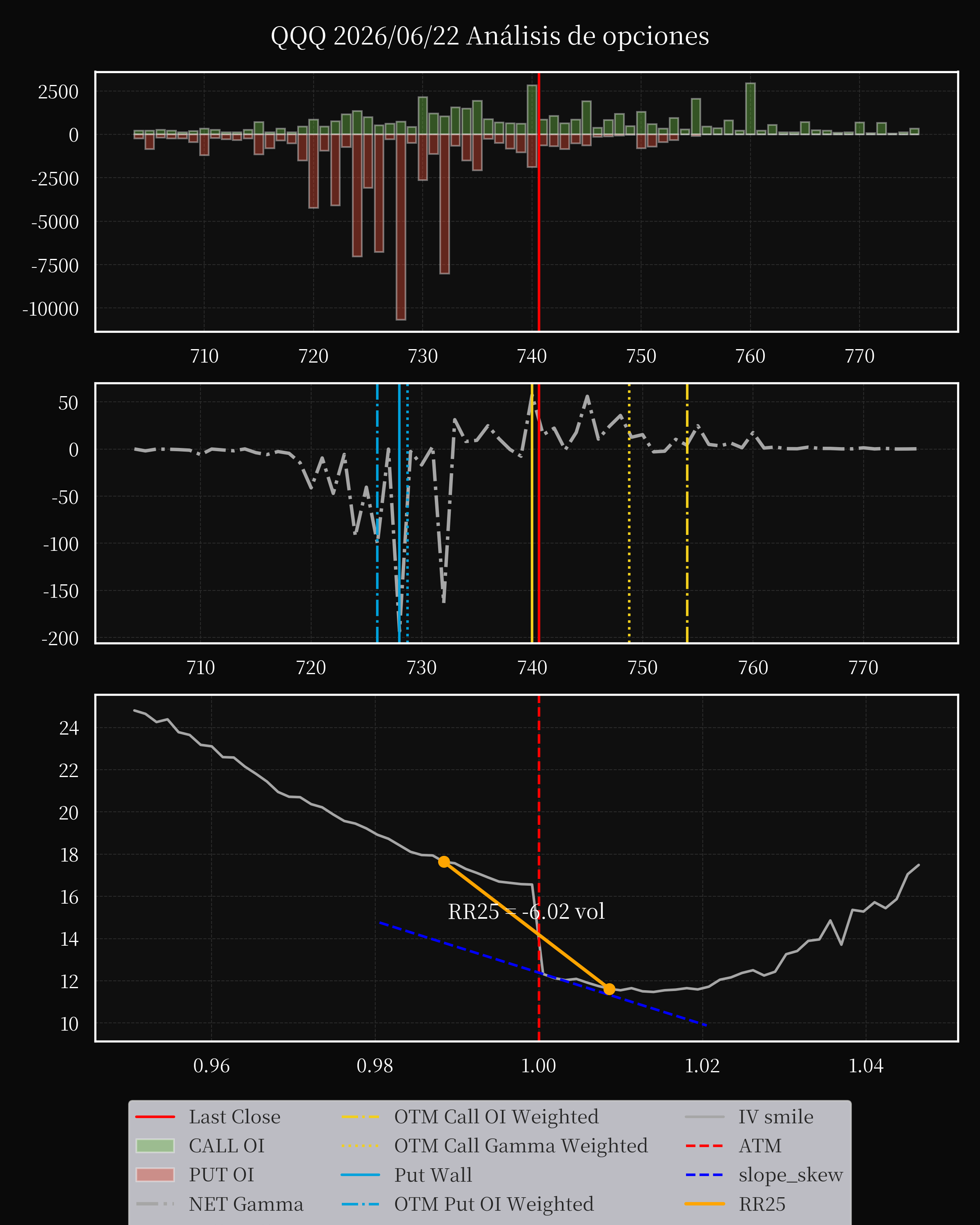Viewport: 980px width, 1225px height.
Task: Click the red Last Close line in top chart
Action: pos(539,202)
